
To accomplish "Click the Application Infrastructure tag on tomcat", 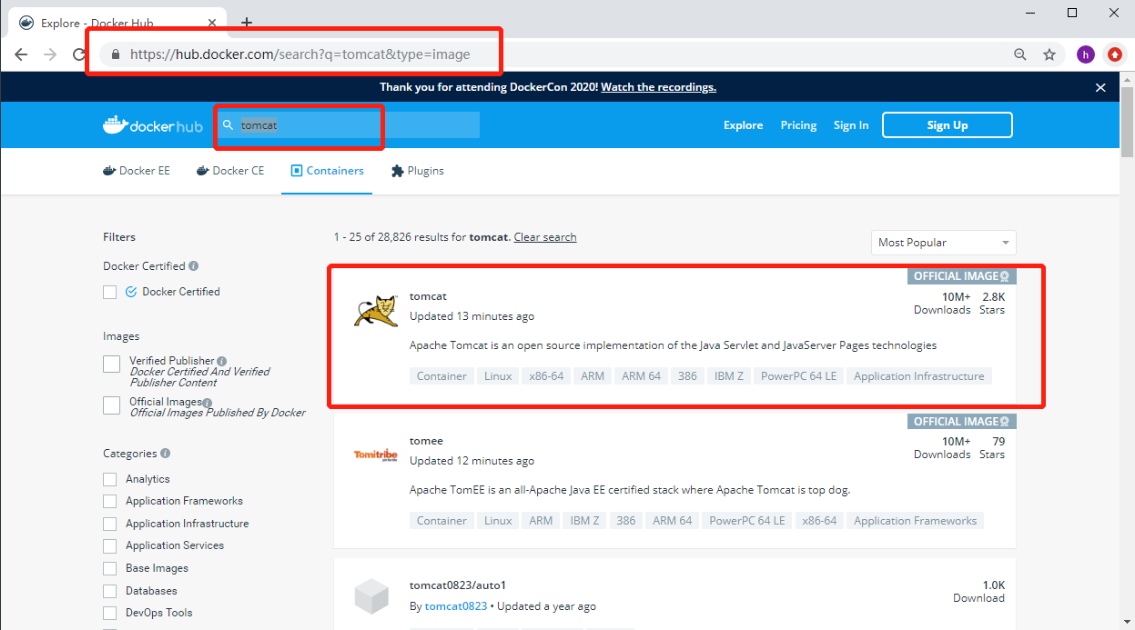I will click(919, 376).
